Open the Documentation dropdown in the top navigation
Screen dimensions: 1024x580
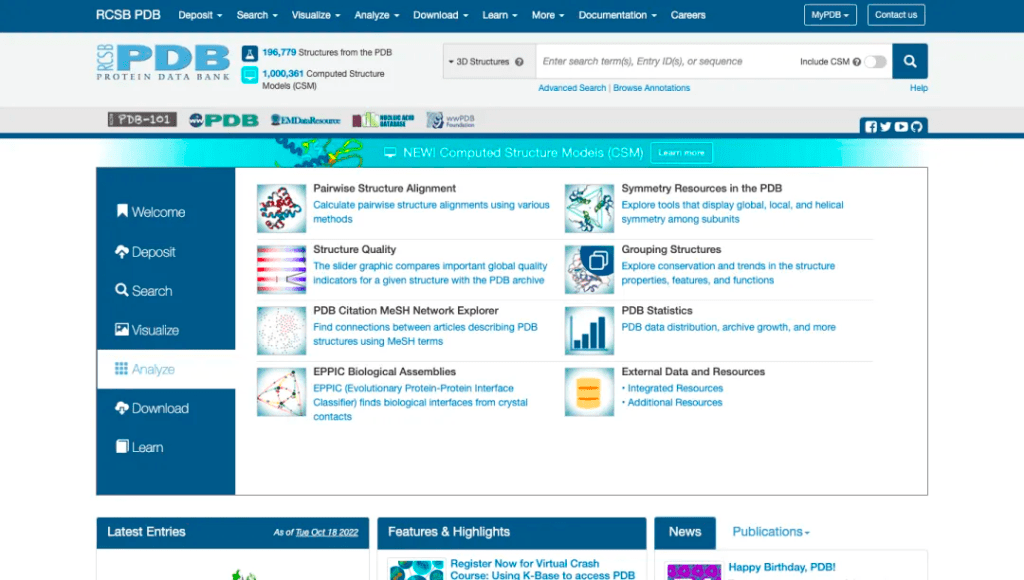(x=617, y=15)
